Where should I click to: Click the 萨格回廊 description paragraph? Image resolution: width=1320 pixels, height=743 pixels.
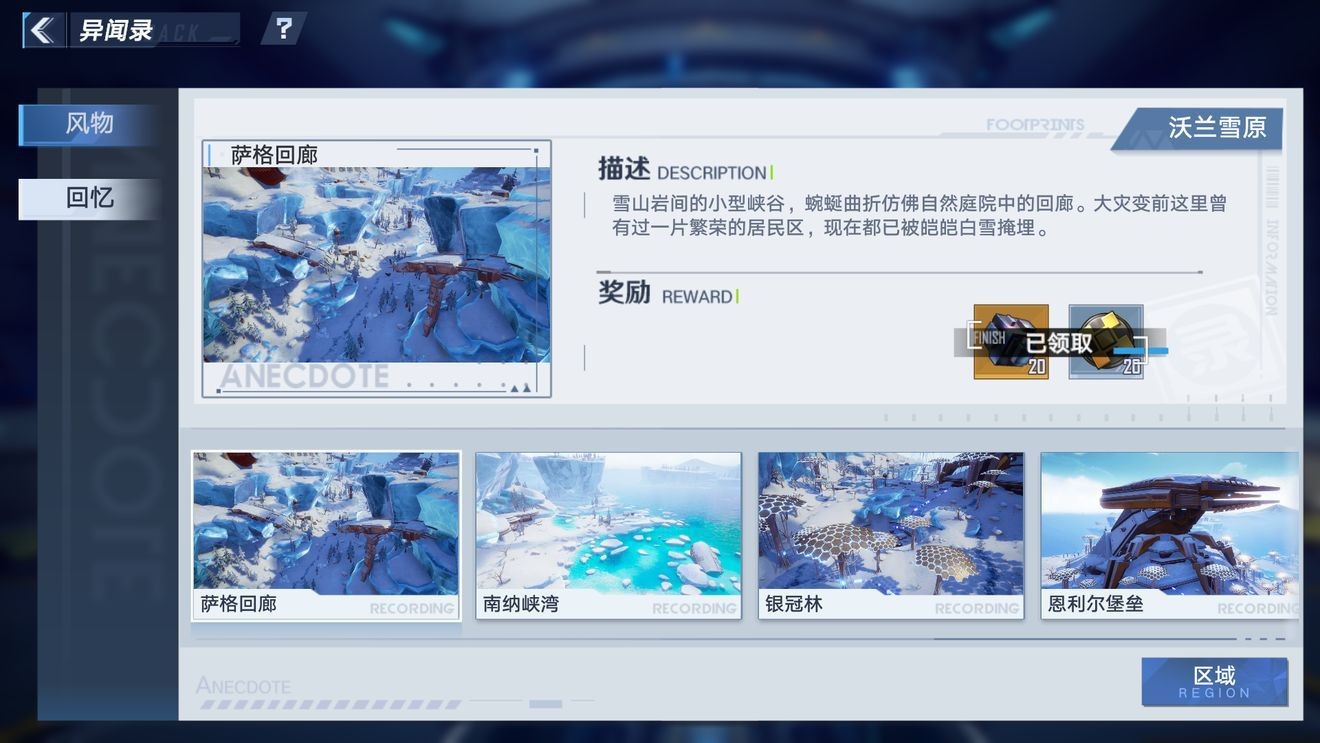(918, 216)
